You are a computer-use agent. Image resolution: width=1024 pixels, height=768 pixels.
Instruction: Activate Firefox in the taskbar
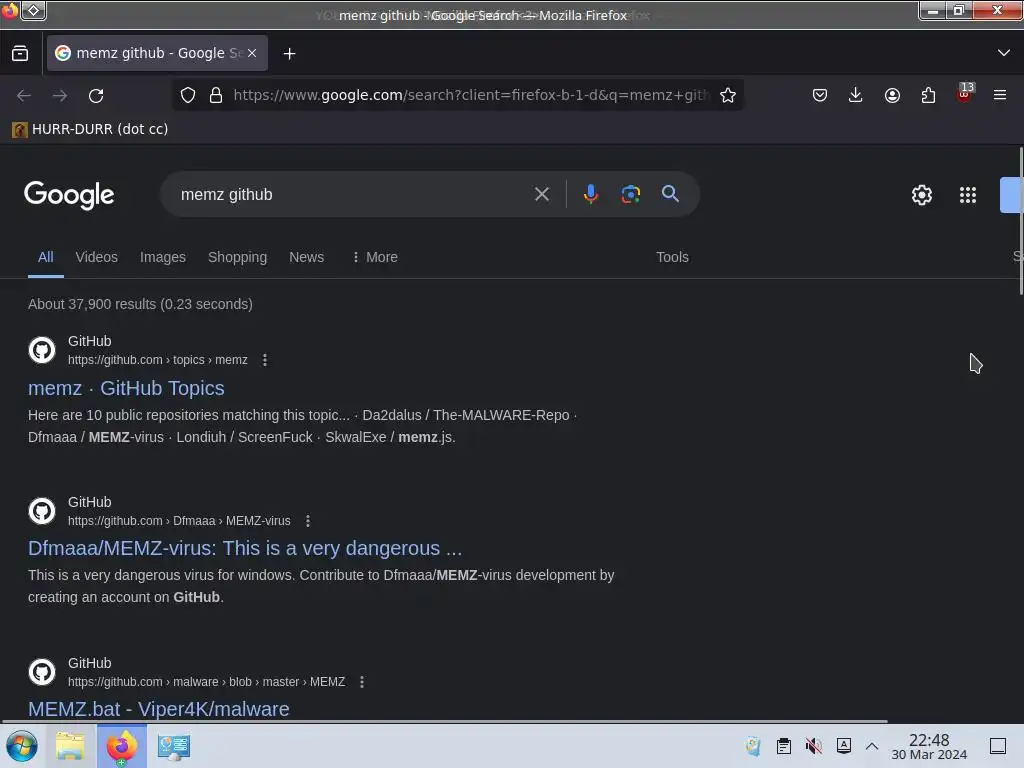tap(121, 746)
